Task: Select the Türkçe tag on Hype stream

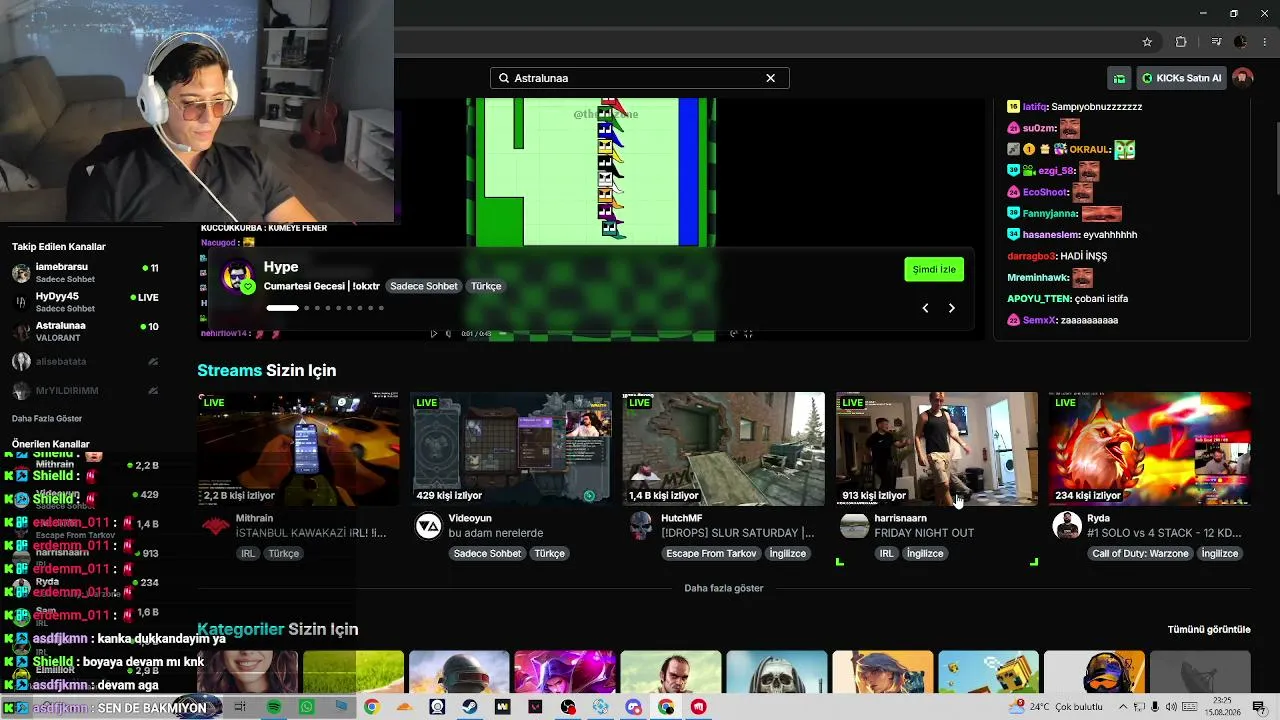Action: [486, 286]
